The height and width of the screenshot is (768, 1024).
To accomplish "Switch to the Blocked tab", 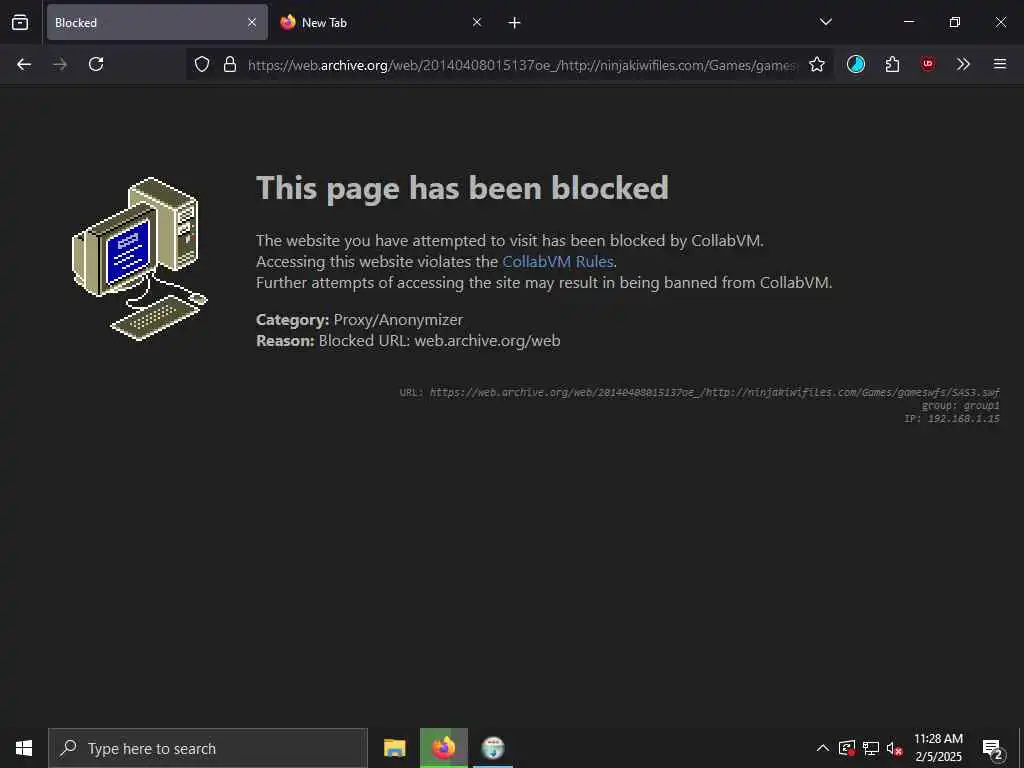I will 157,22.
